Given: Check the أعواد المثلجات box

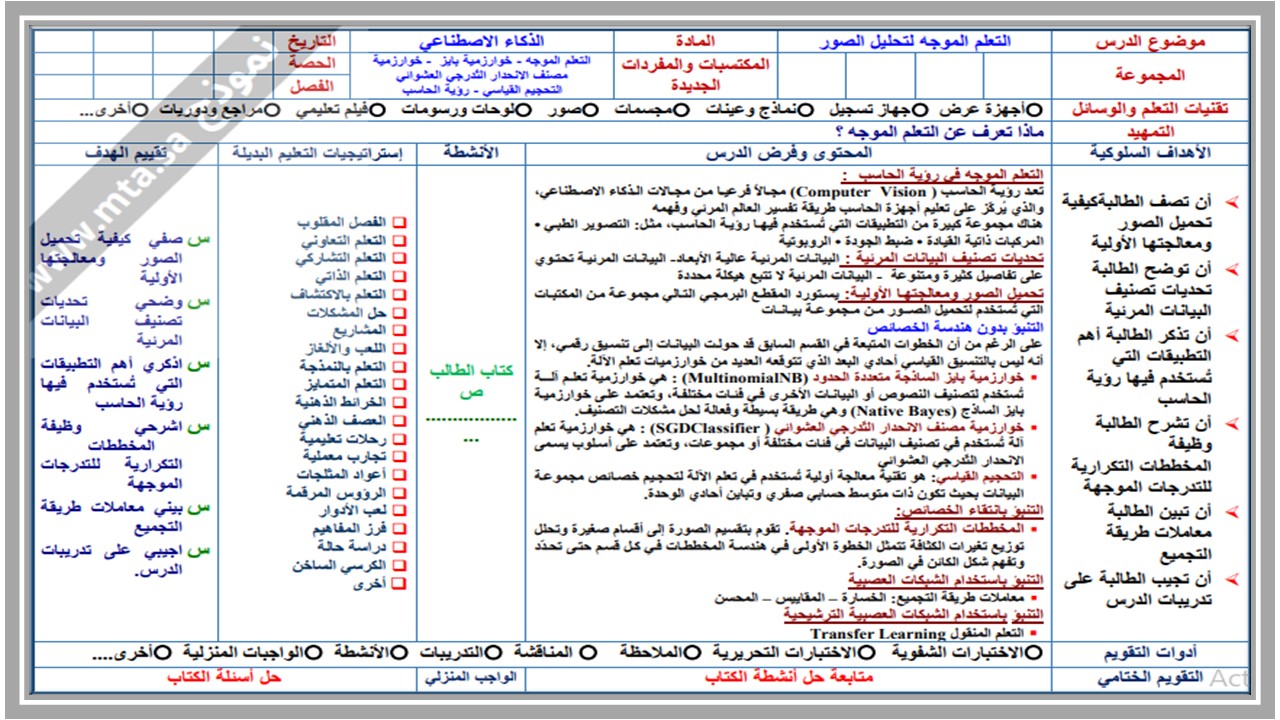Looking at the screenshot, I should coord(398,475).
